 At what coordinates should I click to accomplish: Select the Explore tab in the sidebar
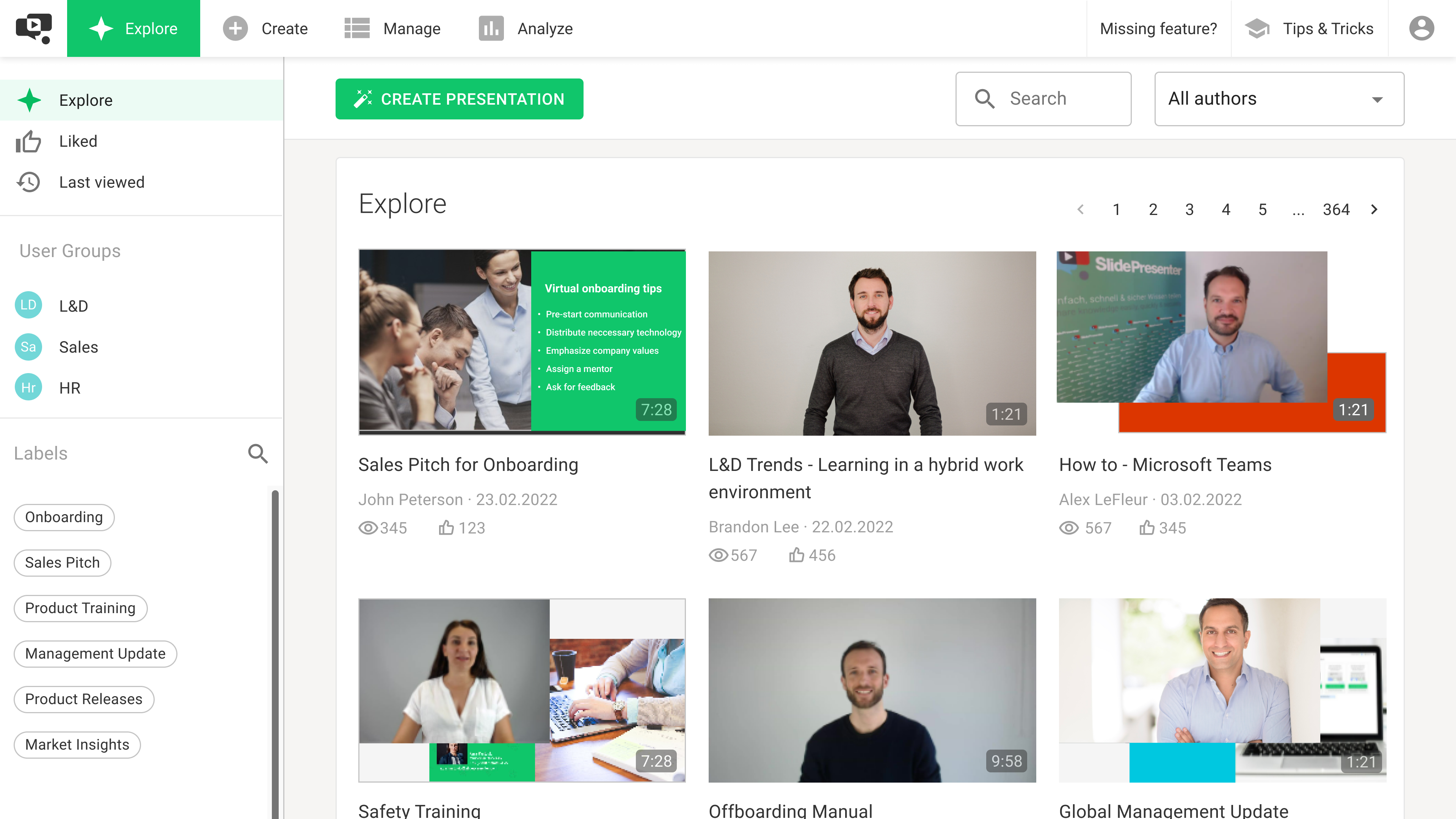pyautogui.click(x=86, y=100)
